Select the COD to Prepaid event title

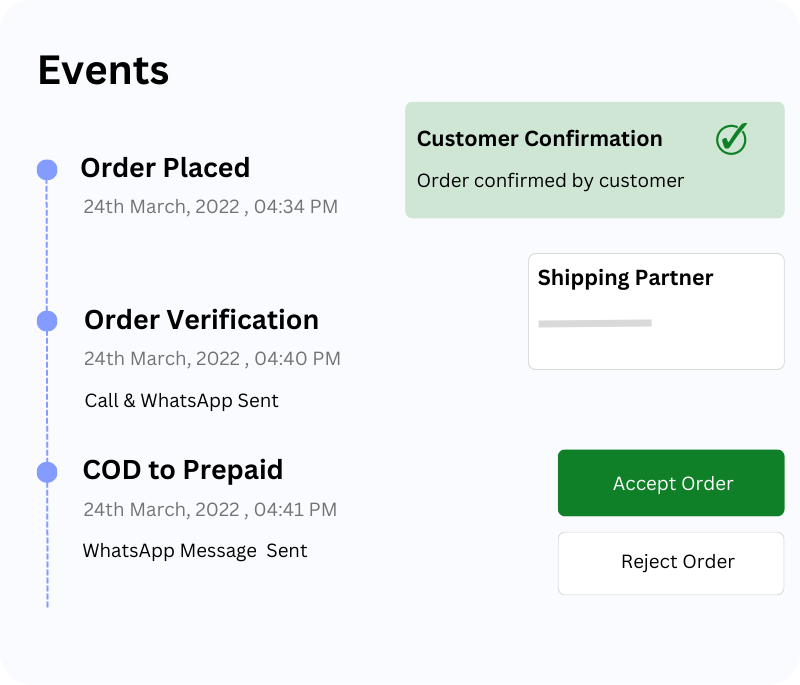[x=183, y=470]
